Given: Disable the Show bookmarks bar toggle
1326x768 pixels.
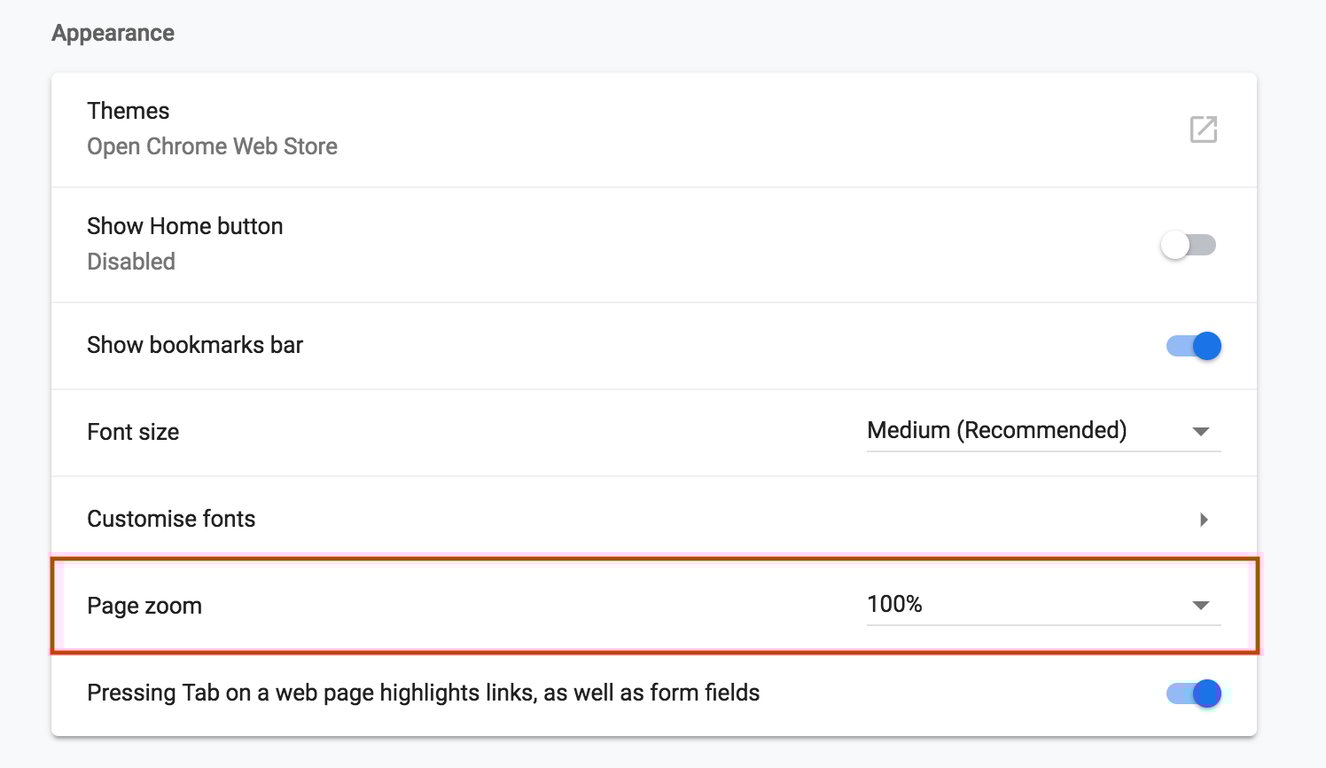Looking at the screenshot, I should click(x=1194, y=346).
